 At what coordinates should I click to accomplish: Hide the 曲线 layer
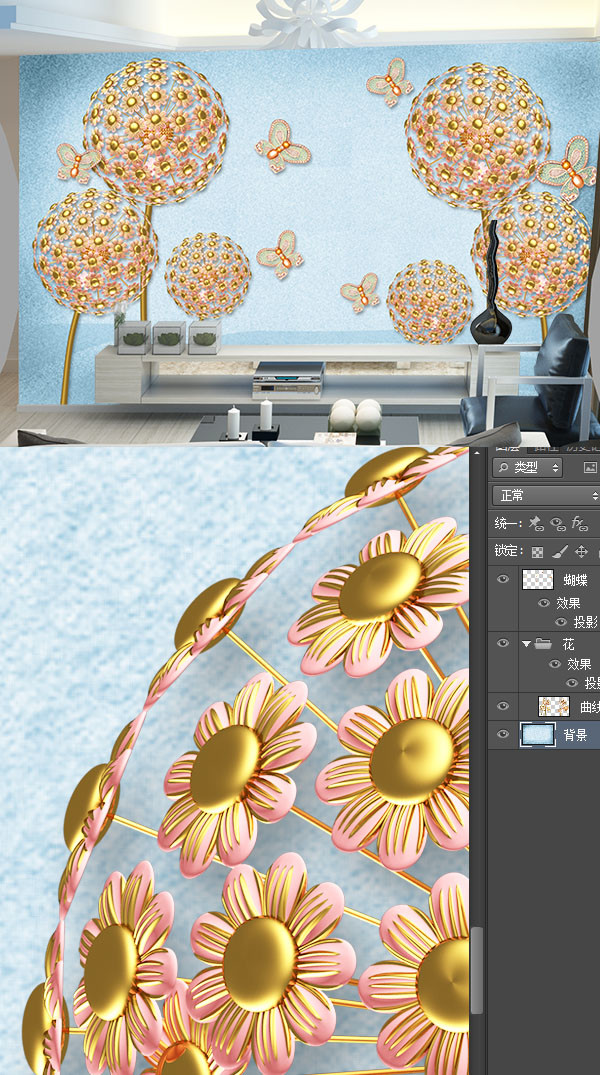tap(503, 706)
